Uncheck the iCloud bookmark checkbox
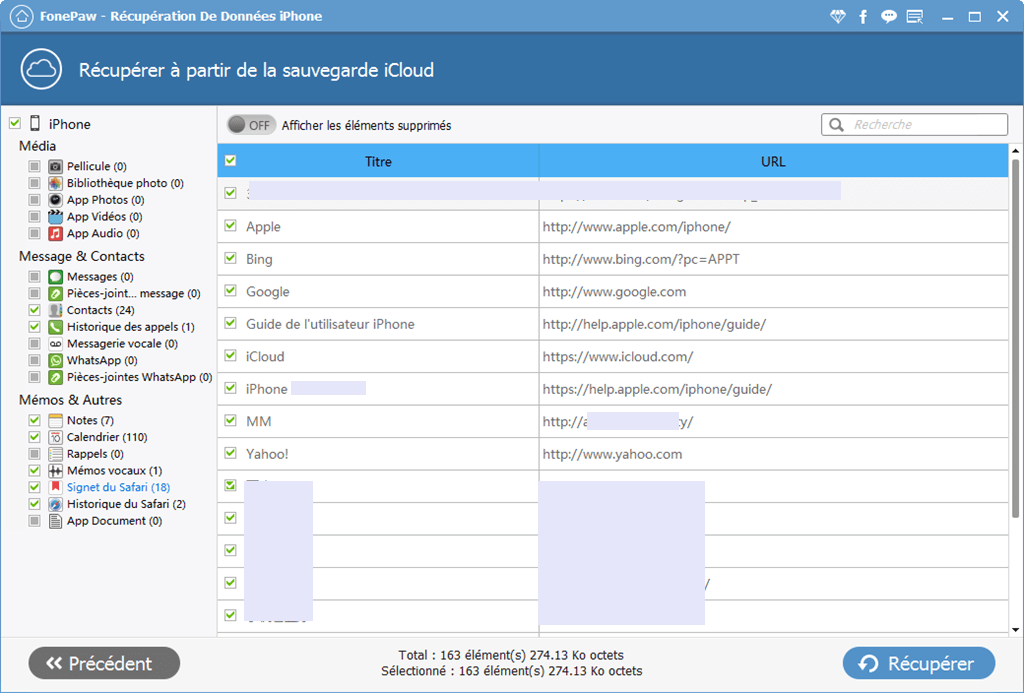 point(231,355)
